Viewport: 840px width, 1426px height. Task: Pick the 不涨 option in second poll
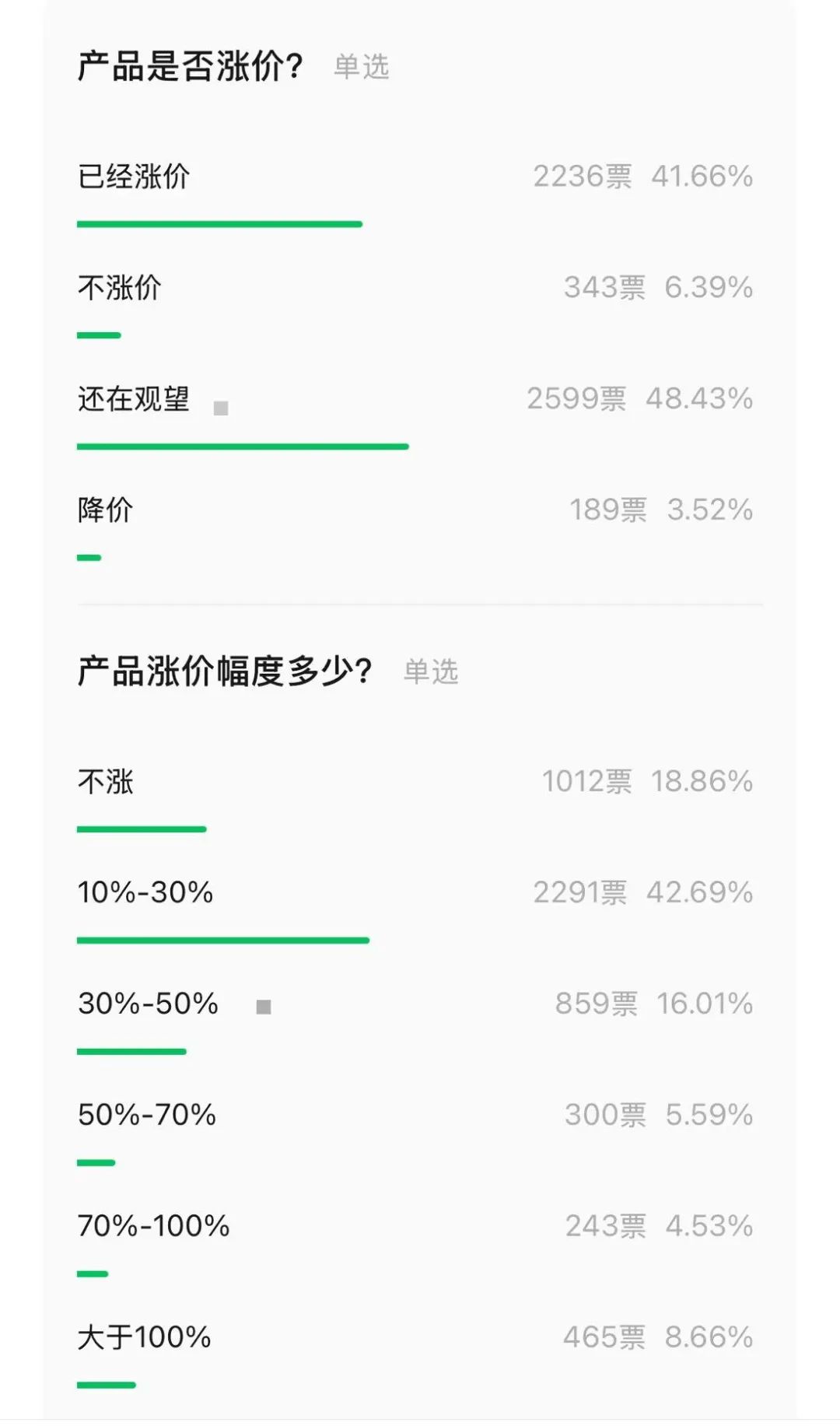106,781
